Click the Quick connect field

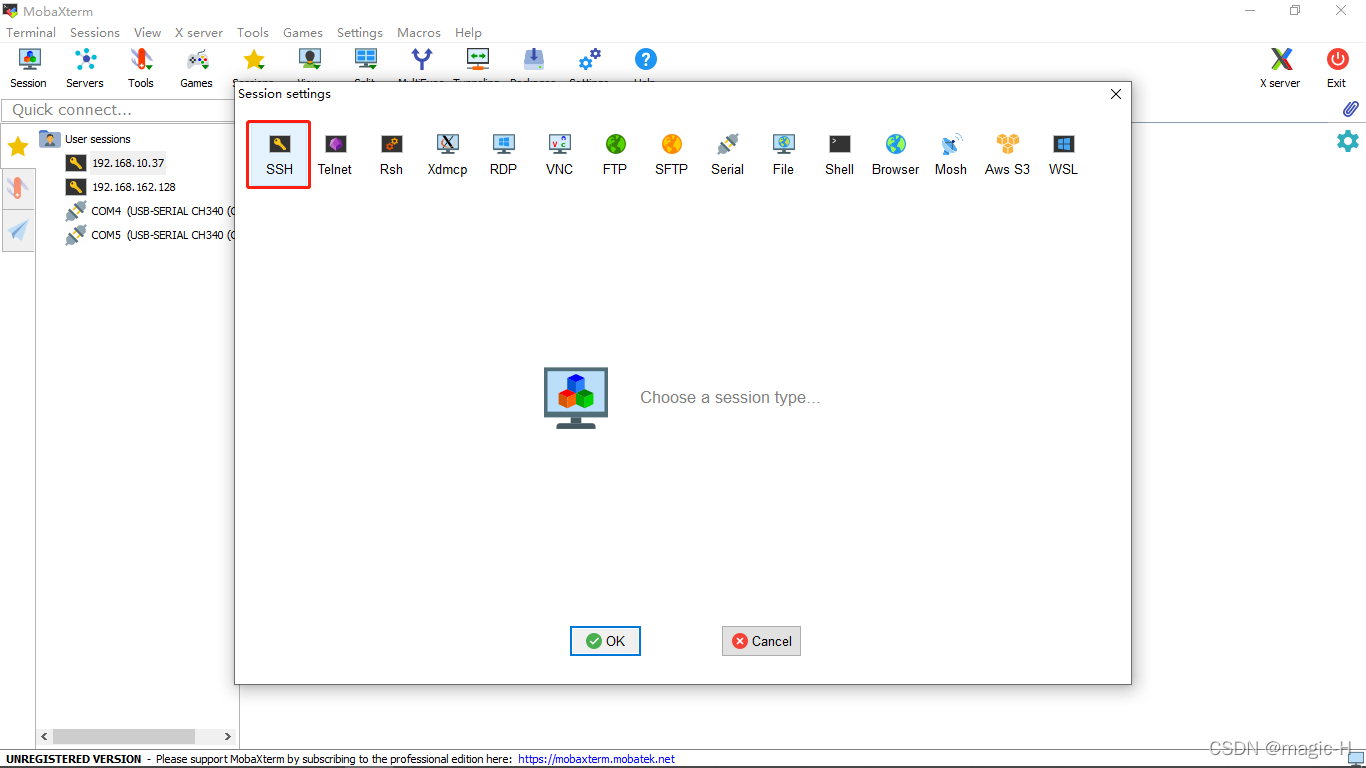click(x=120, y=110)
